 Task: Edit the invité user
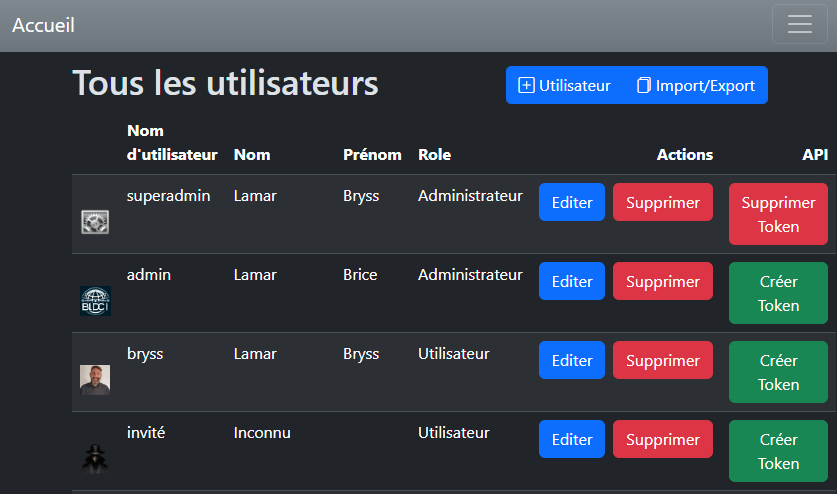pyautogui.click(x=572, y=440)
